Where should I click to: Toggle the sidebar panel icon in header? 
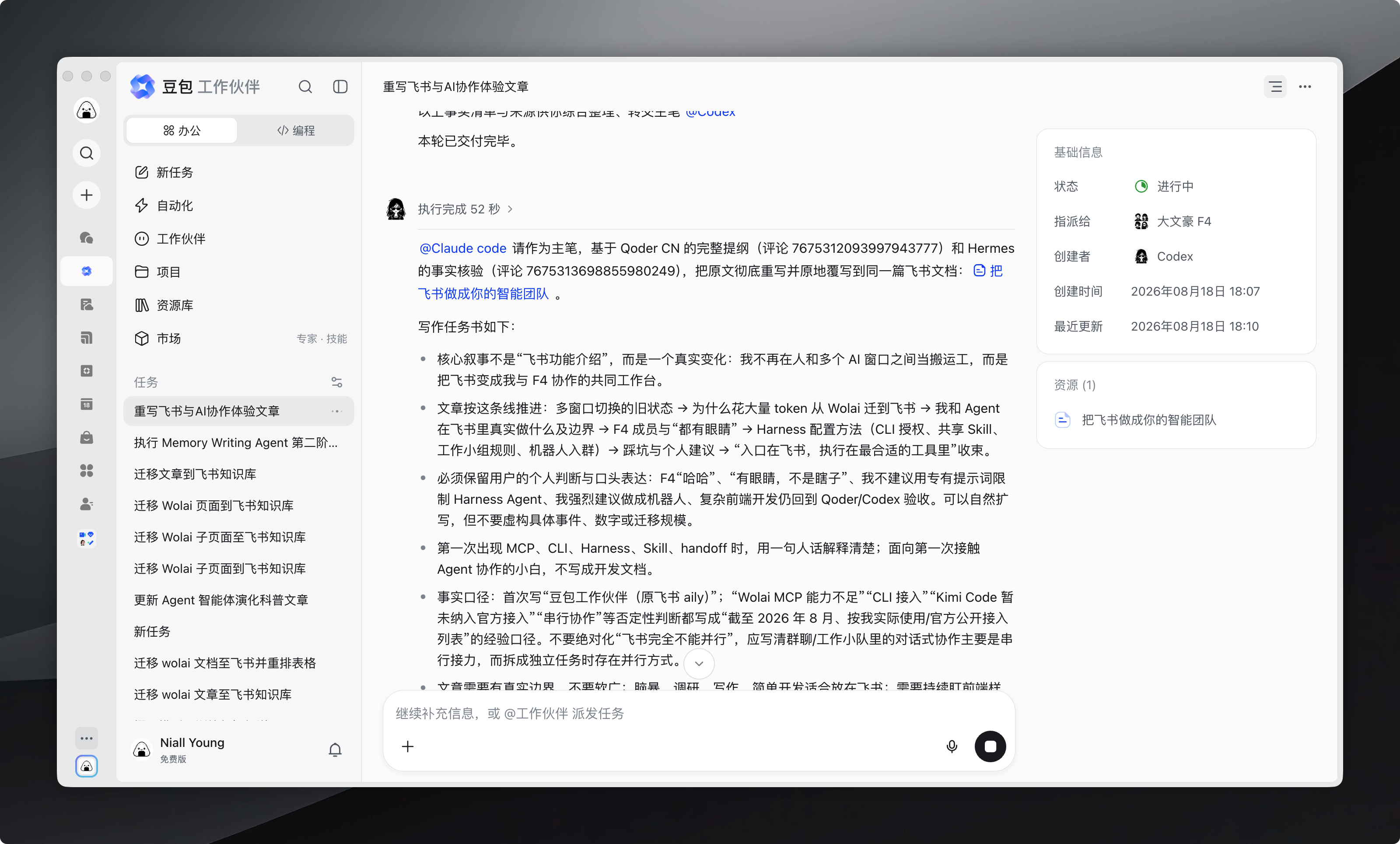(x=340, y=86)
